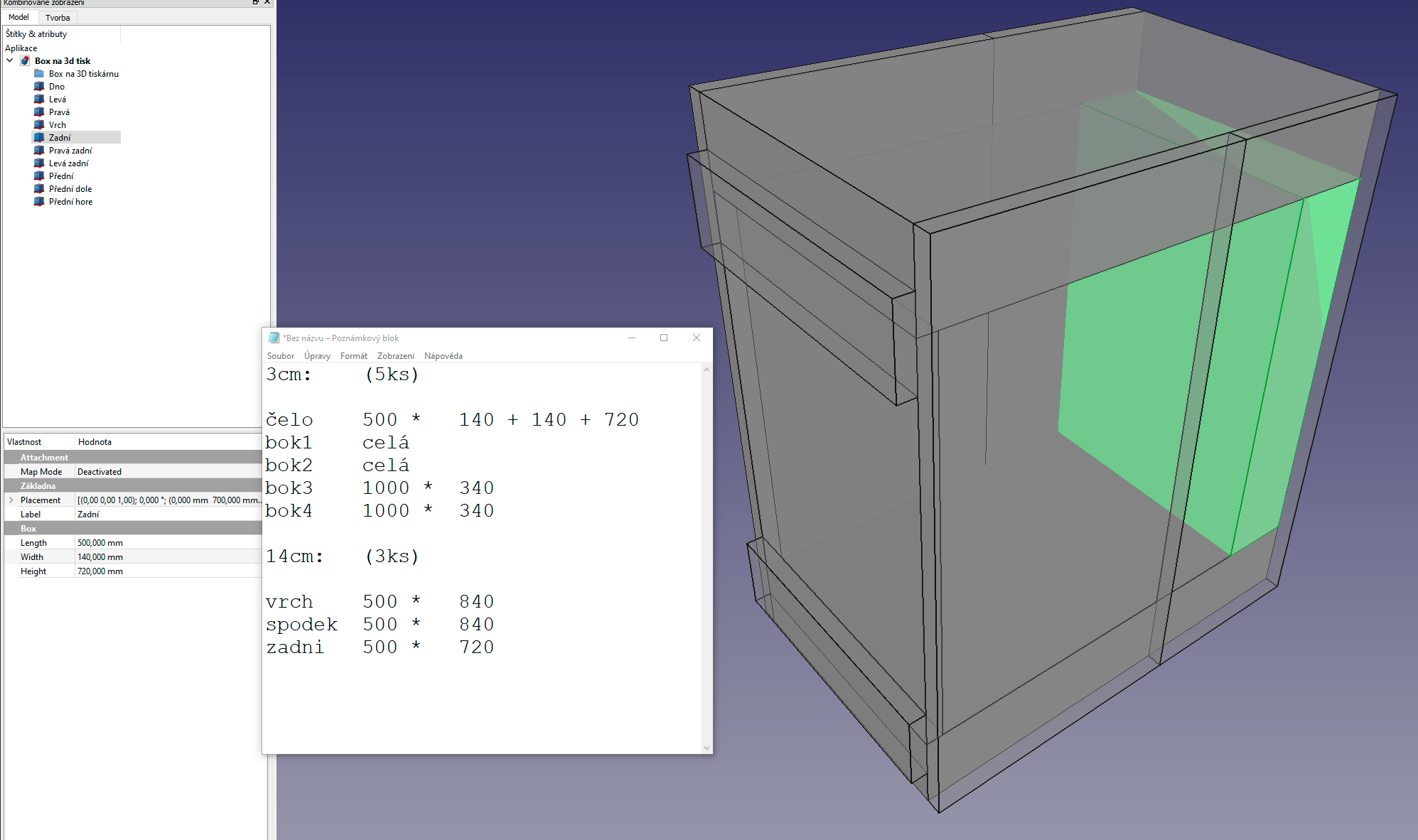Click the folder icon for Box na 3D tiskárnu
1418x840 pixels.
pos(39,74)
